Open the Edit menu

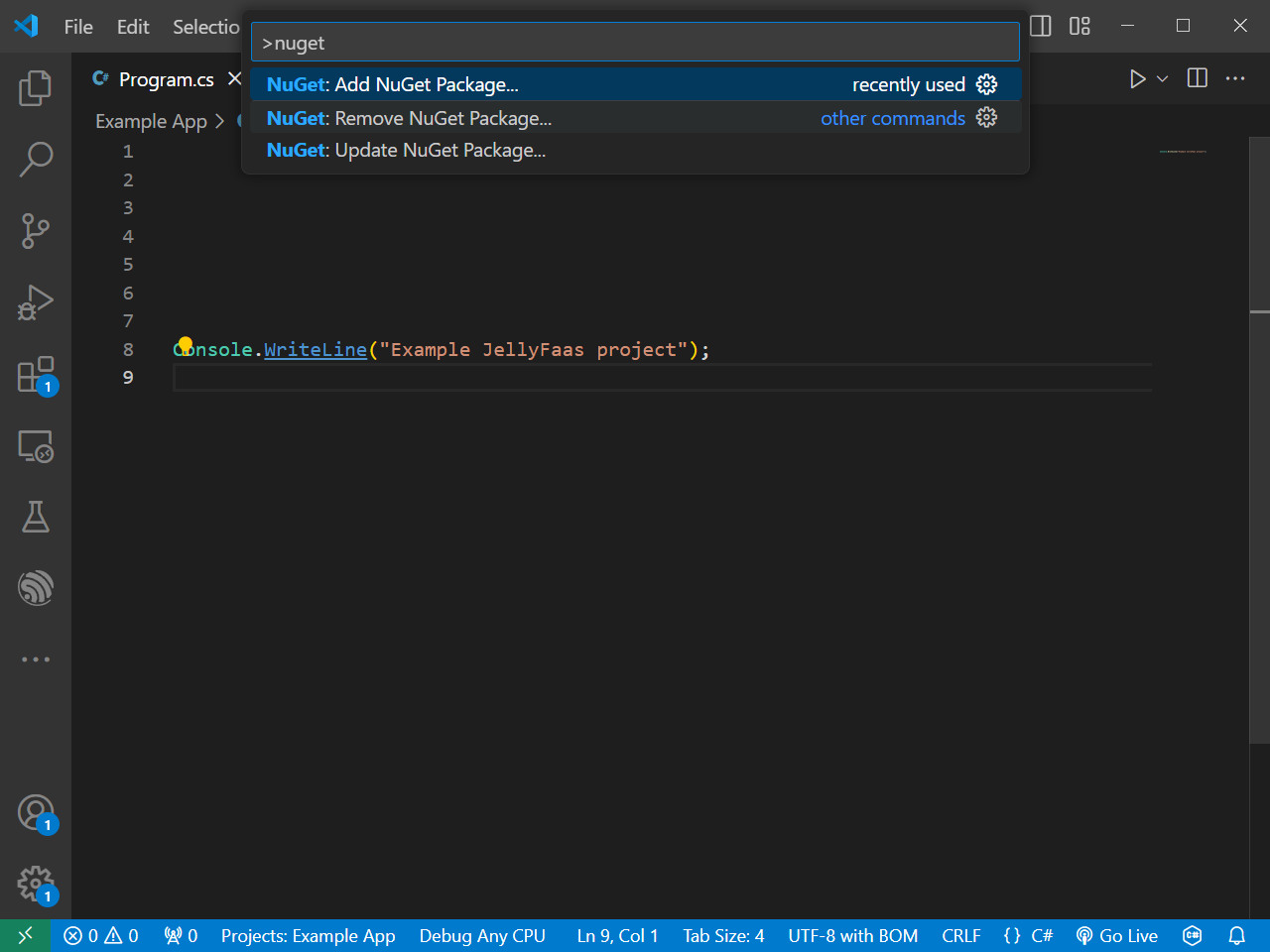click(133, 27)
